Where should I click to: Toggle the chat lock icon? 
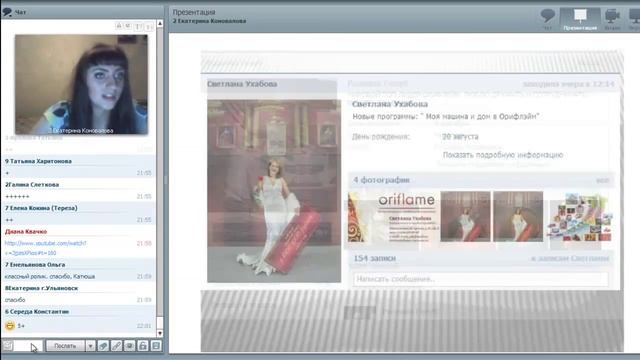[142, 346]
